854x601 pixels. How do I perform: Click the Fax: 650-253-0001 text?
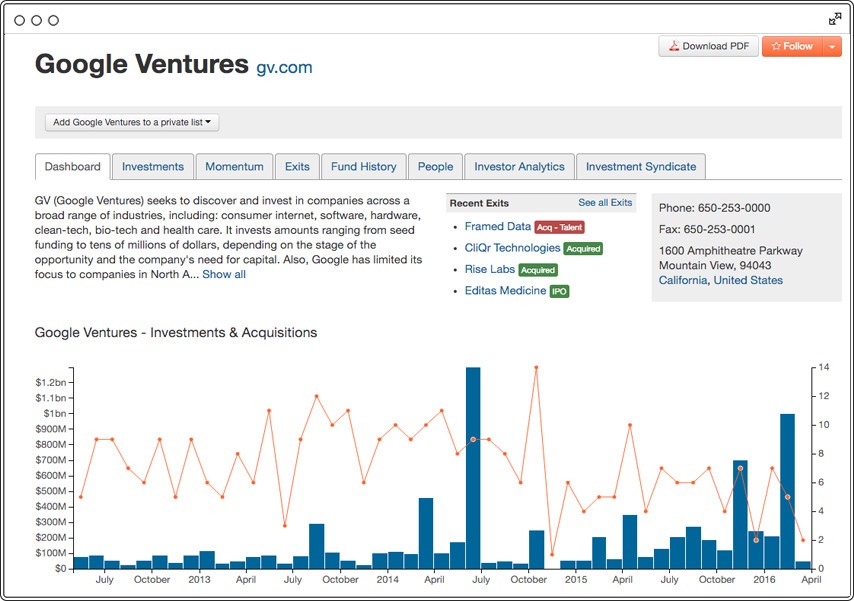(707, 229)
